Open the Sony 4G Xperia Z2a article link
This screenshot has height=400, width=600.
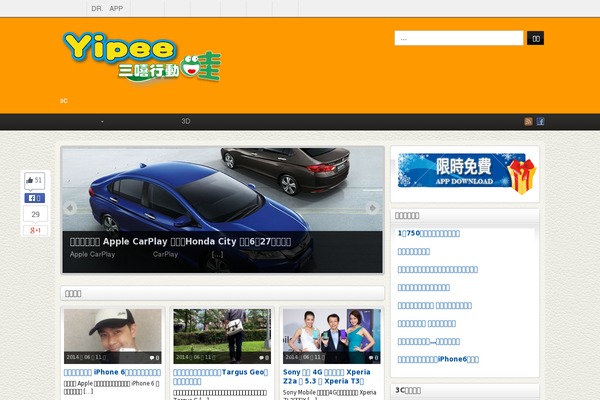326,377
